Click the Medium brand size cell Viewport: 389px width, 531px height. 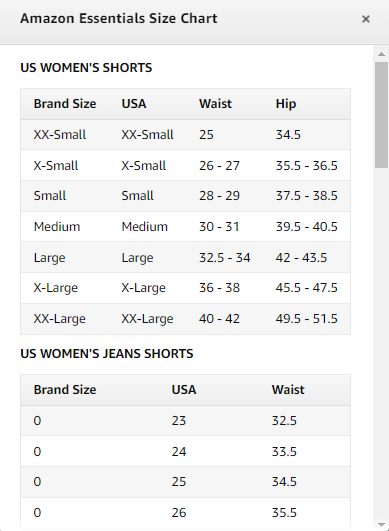pyautogui.click(x=57, y=227)
